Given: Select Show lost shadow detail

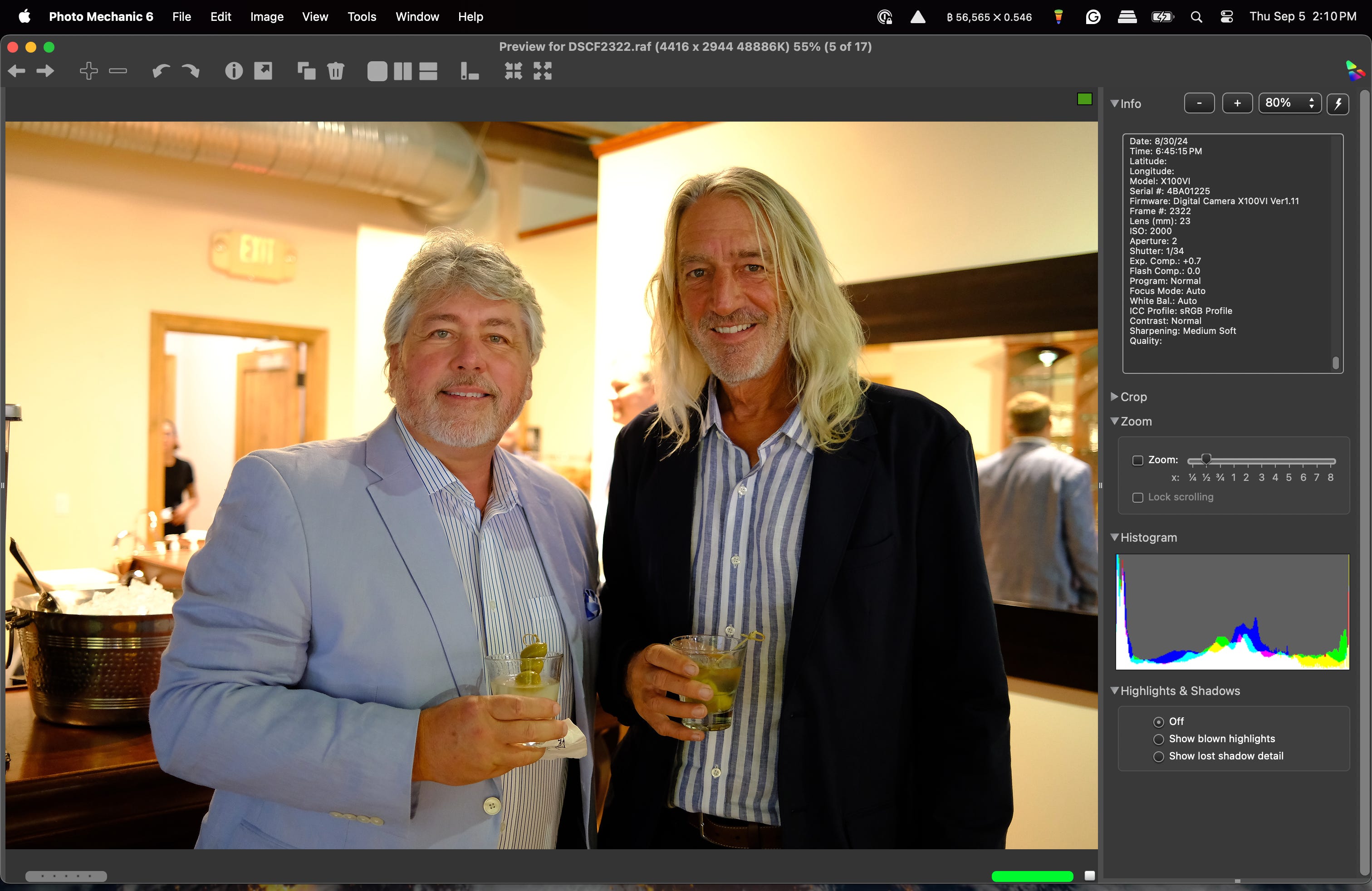Looking at the screenshot, I should click(x=1158, y=757).
